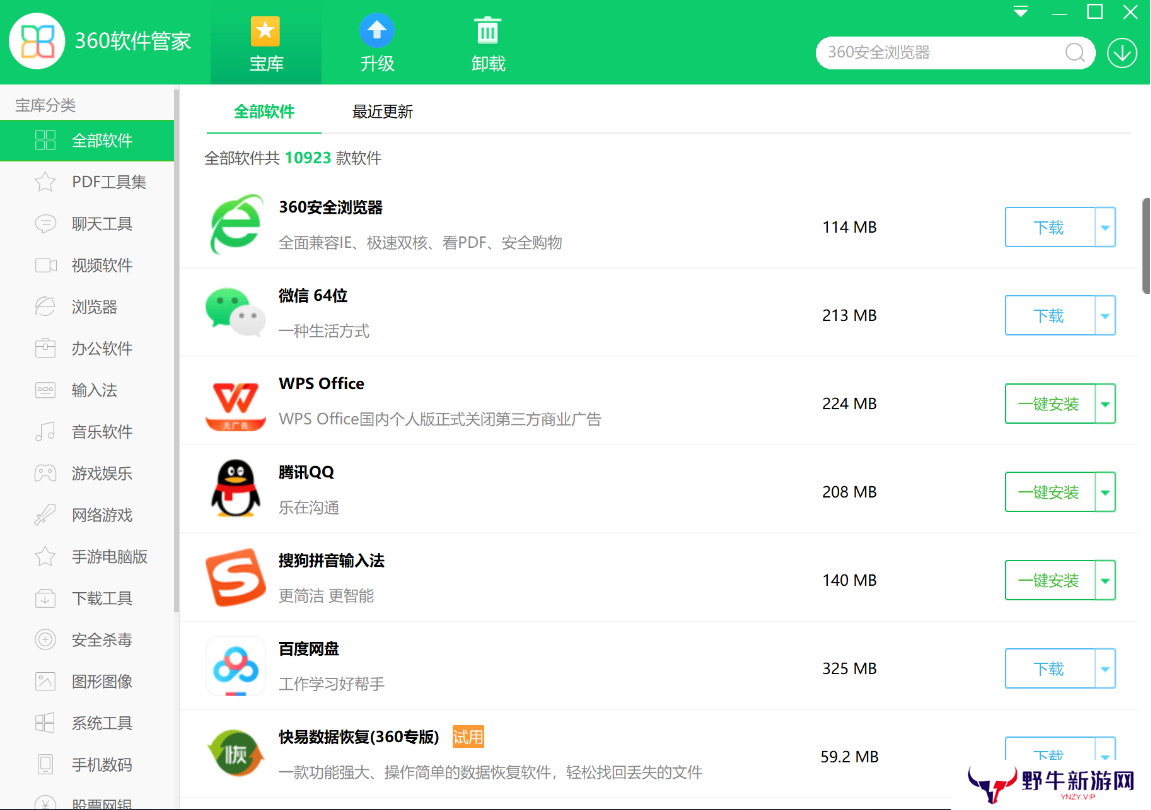Image resolution: width=1151 pixels, height=810 pixels.
Task: Open the 宝库 star tab
Action: [x=266, y=43]
